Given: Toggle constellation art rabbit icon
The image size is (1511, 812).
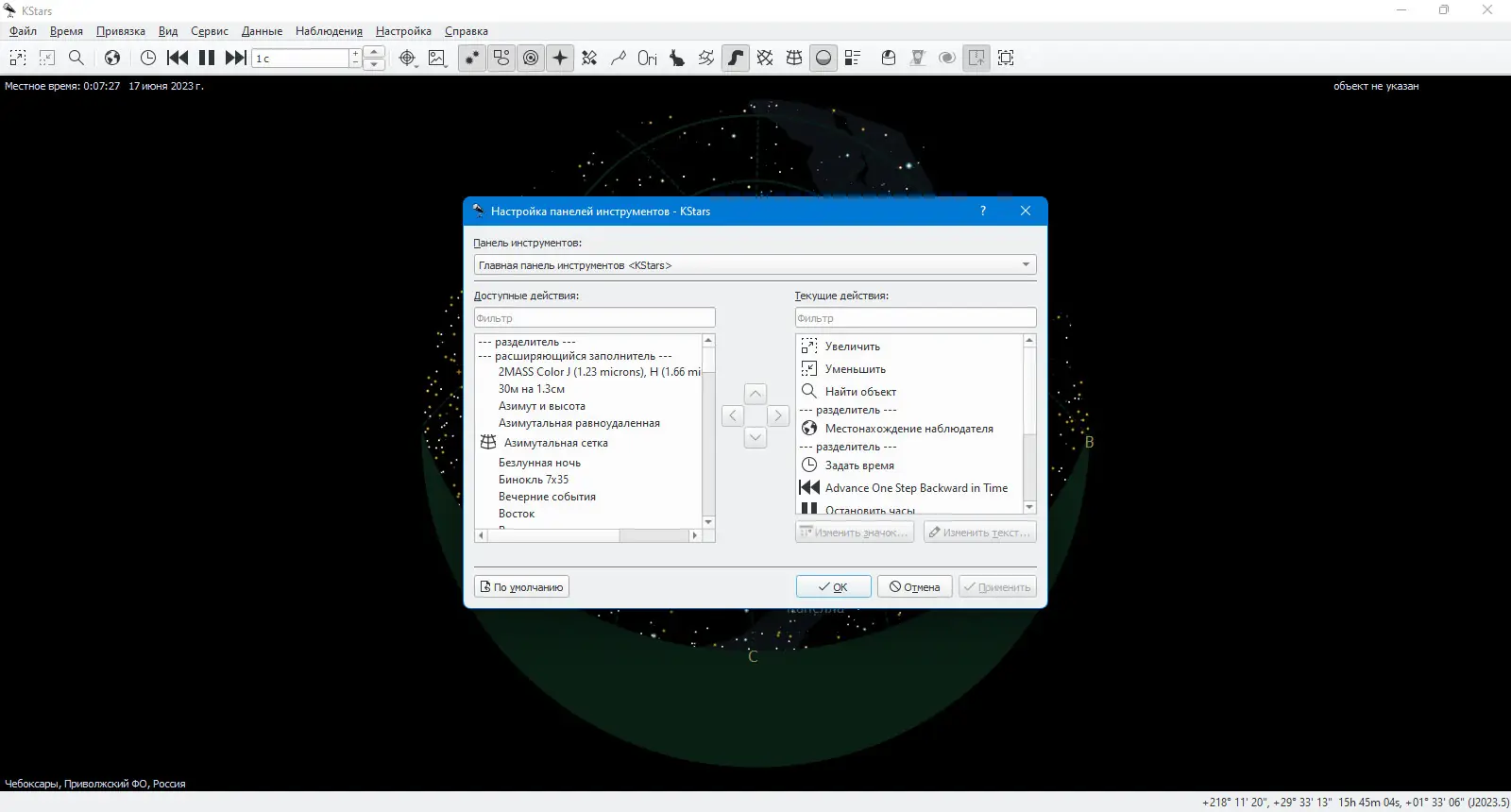Looking at the screenshot, I should [677, 58].
